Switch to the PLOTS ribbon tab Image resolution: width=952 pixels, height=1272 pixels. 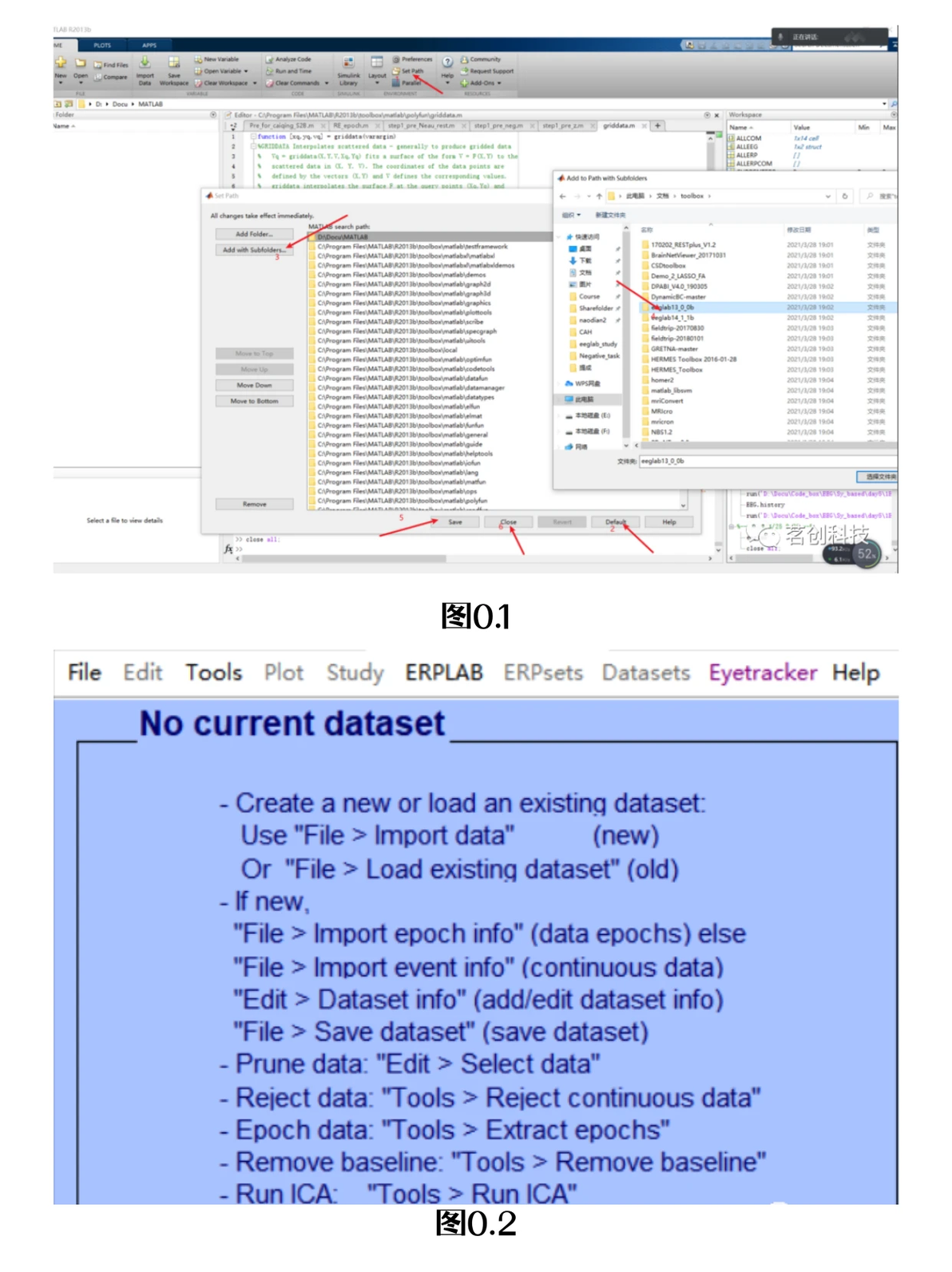(x=102, y=46)
